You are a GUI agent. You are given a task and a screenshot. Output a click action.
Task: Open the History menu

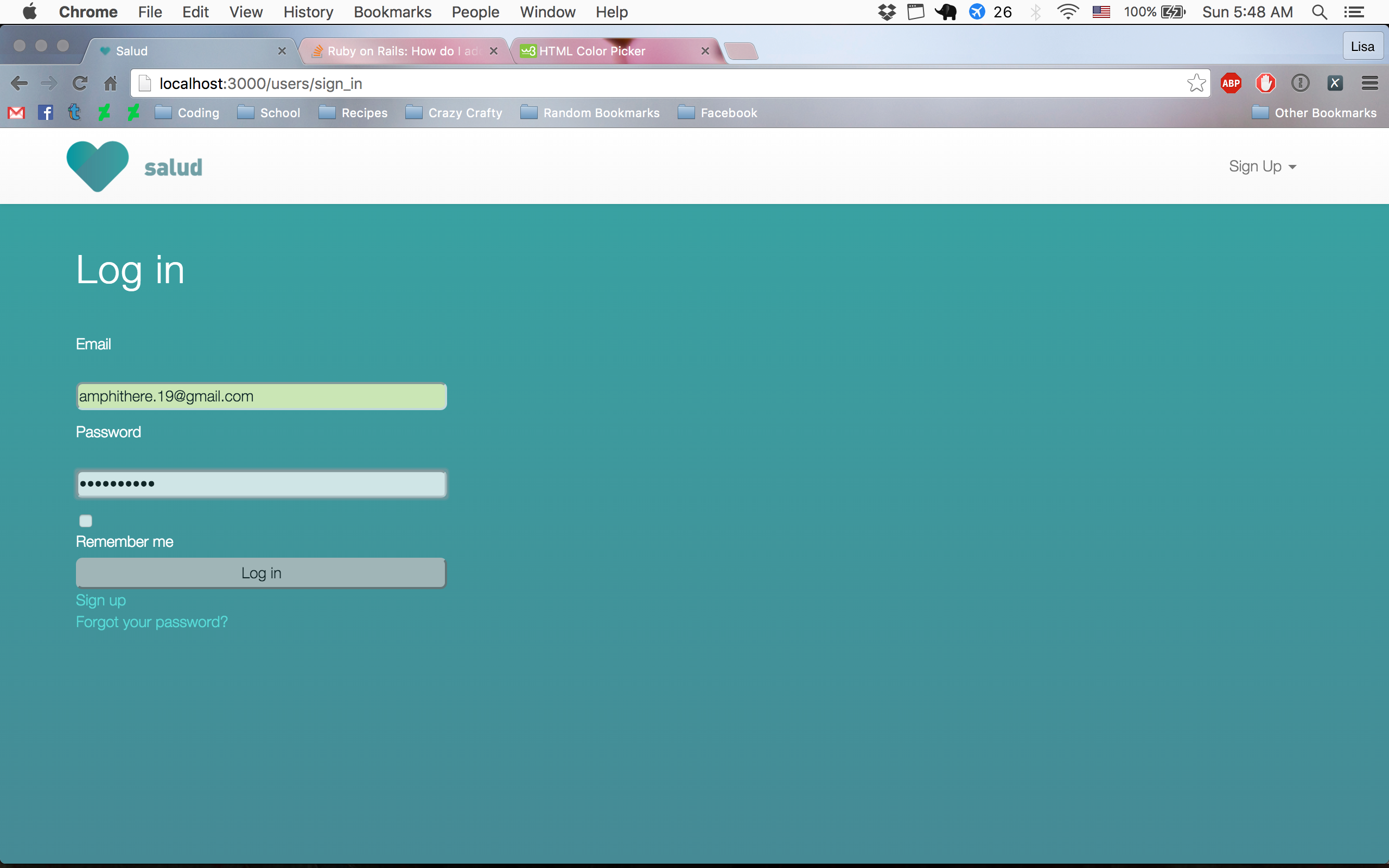[x=308, y=12]
